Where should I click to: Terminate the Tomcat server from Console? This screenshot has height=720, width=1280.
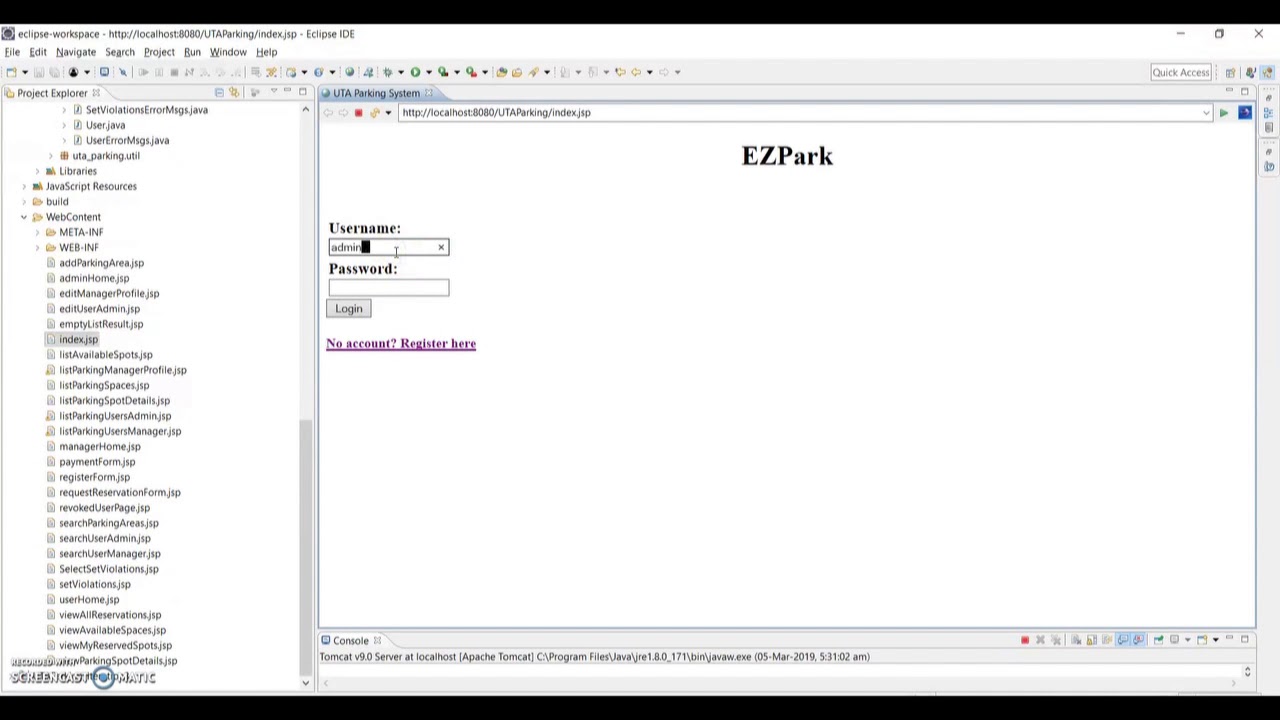click(x=1025, y=640)
